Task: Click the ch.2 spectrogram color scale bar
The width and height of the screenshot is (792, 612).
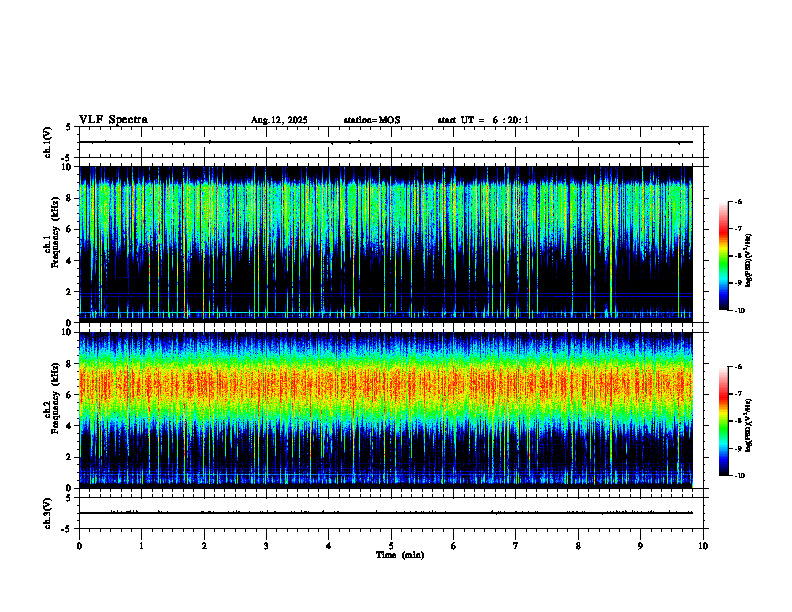Action: pyautogui.click(x=723, y=421)
